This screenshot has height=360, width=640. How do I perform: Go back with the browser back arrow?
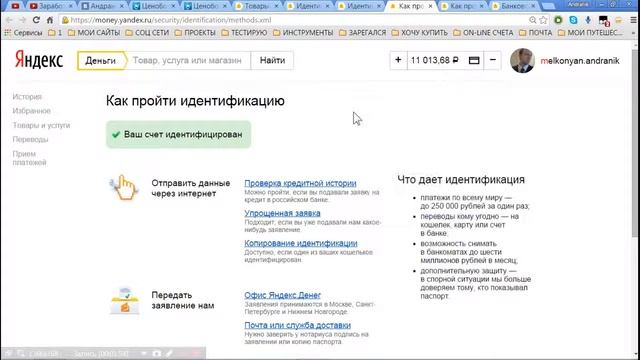point(9,20)
